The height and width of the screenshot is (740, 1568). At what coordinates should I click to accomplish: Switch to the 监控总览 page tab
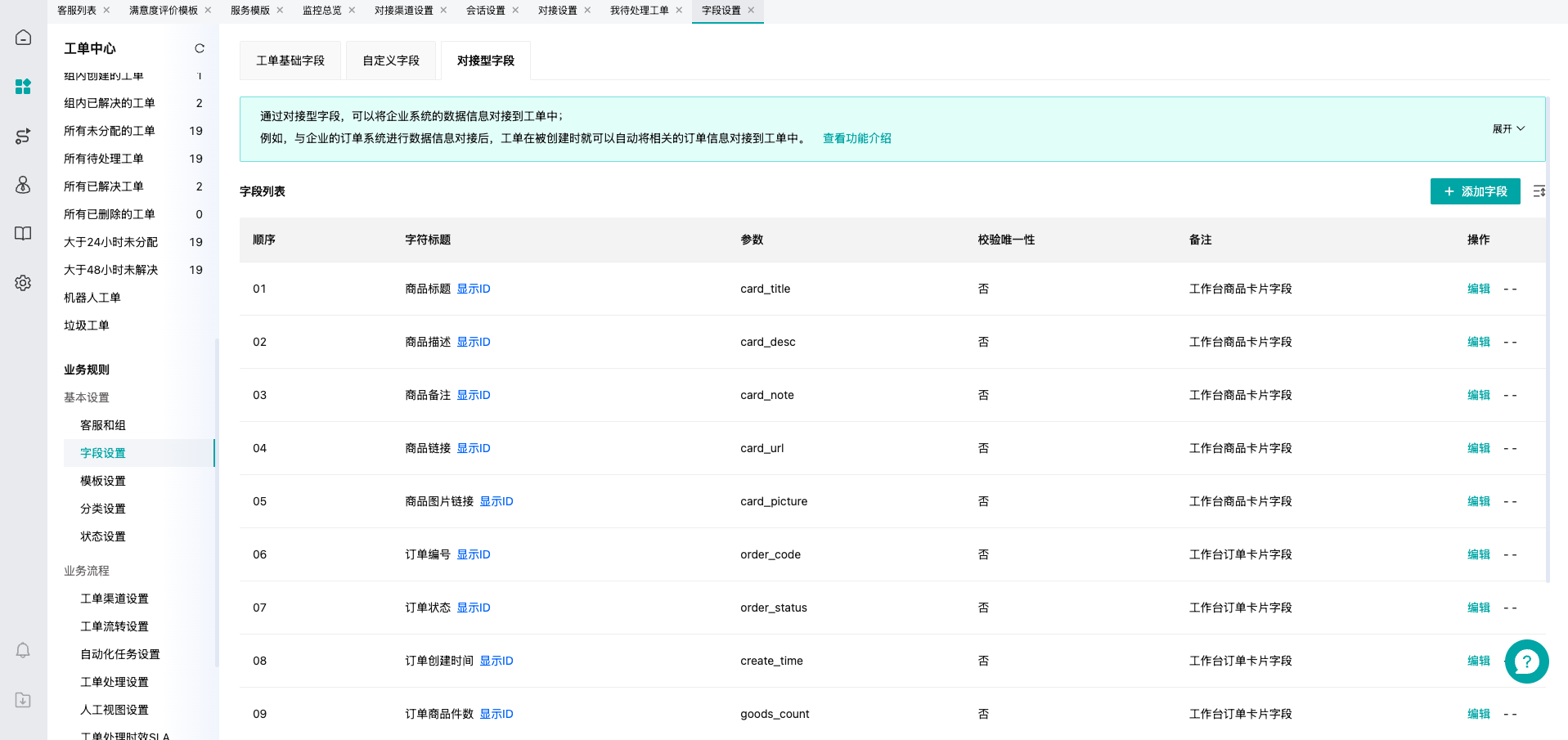pos(322,10)
